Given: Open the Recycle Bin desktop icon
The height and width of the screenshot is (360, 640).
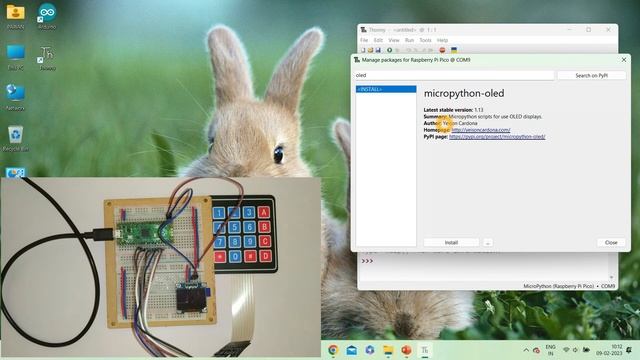Looking at the screenshot, I should [16, 138].
